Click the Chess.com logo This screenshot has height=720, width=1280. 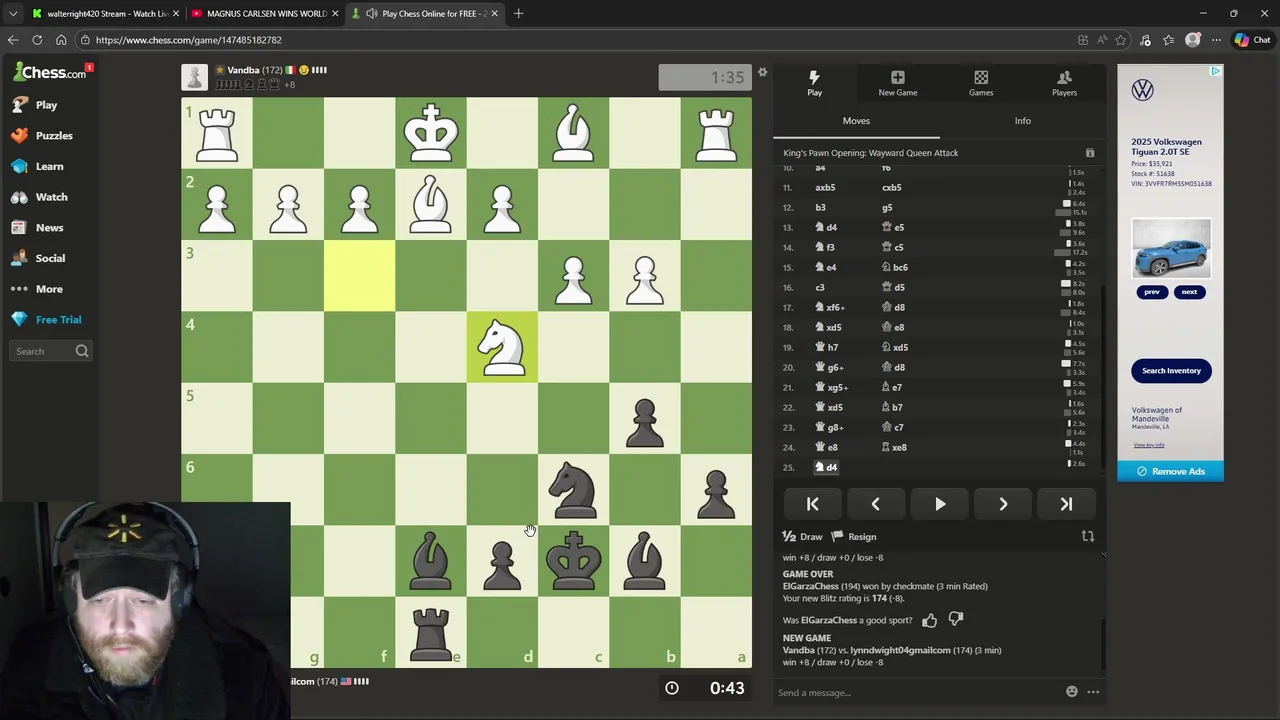click(49, 72)
